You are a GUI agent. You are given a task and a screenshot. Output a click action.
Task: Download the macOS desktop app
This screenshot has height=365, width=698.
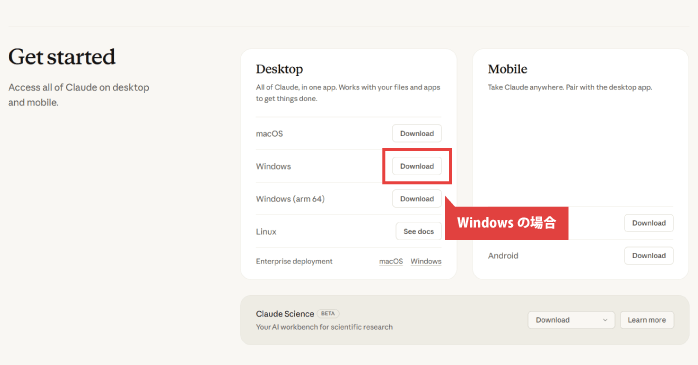coord(417,134)
